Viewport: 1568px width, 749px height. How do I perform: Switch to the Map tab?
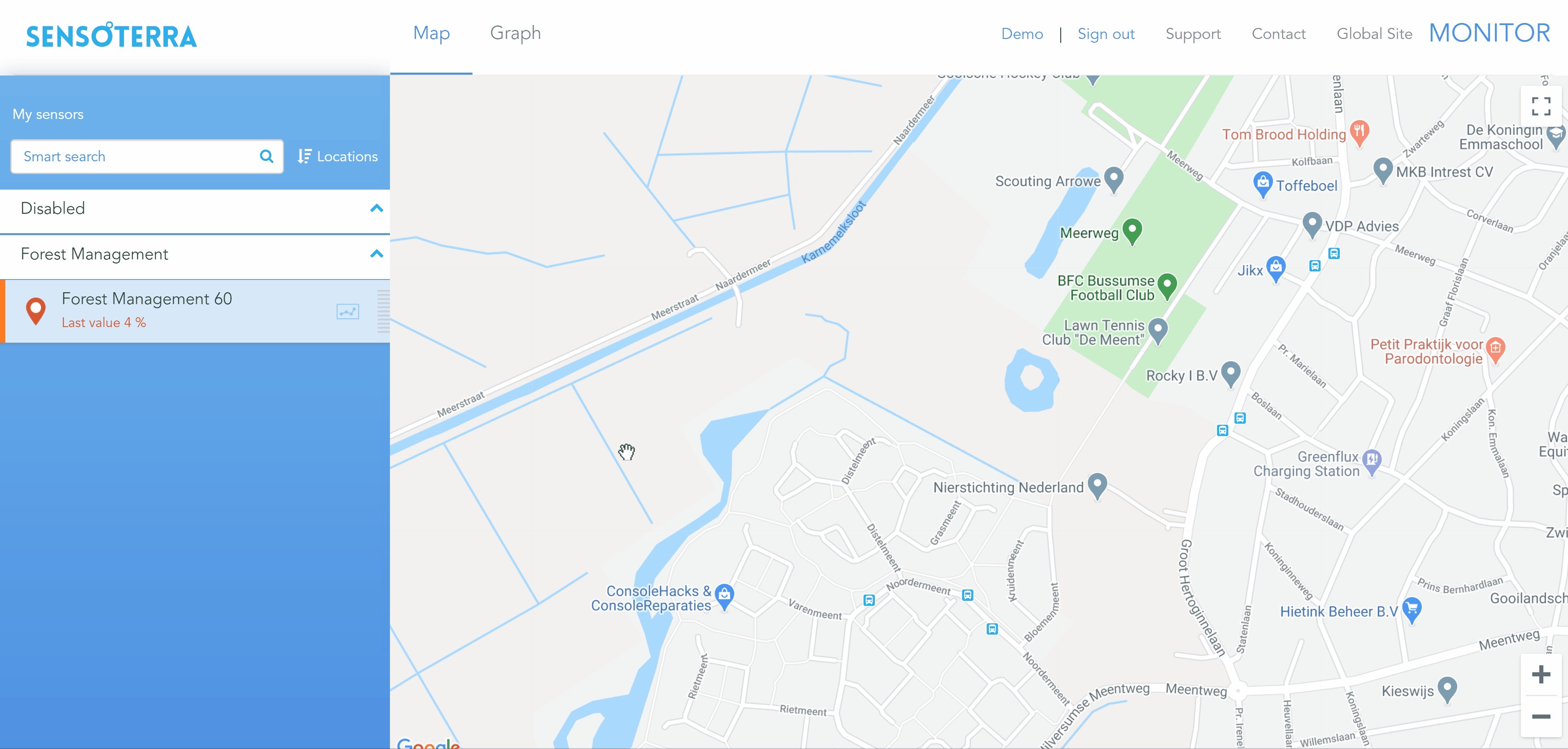coord(431,34)
